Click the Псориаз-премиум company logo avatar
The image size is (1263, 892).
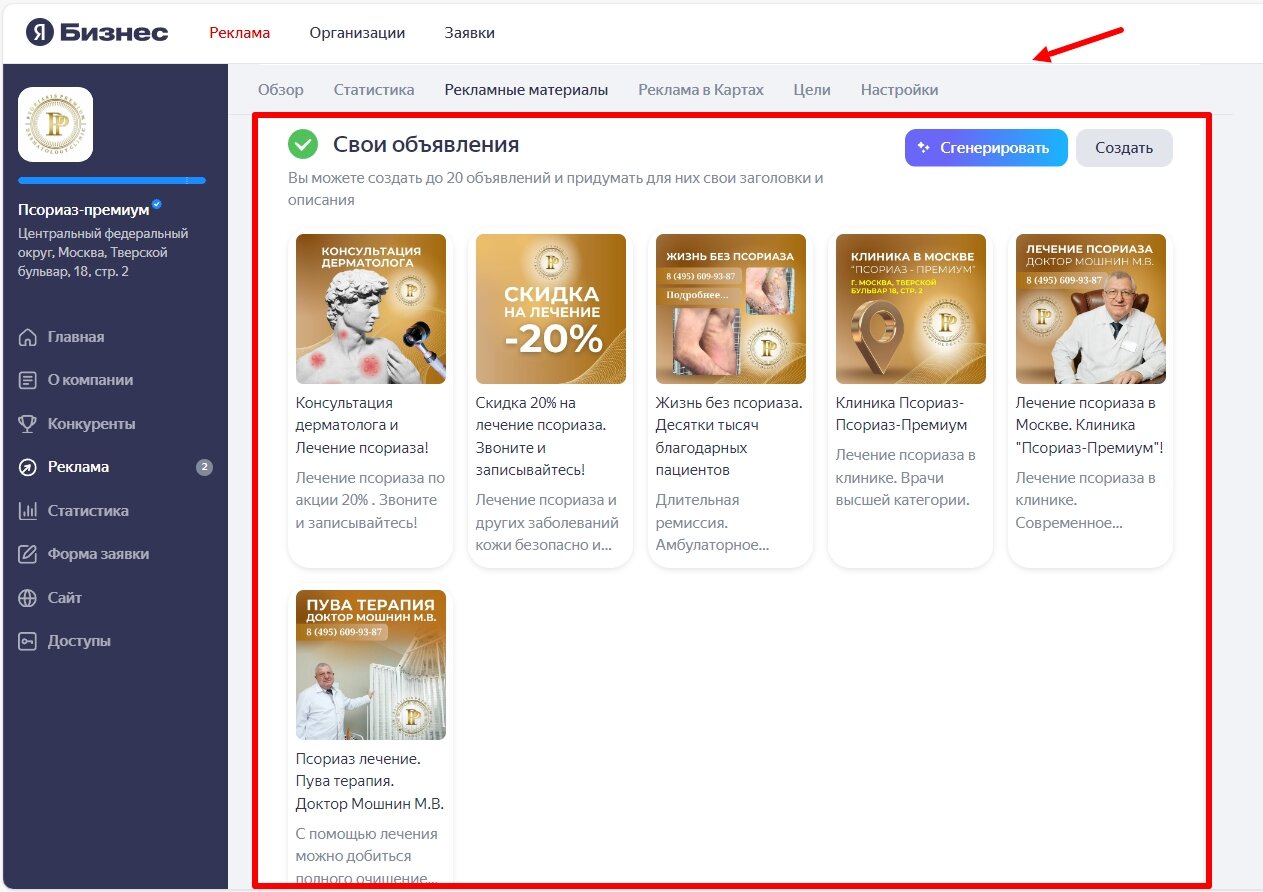(56, 125)
